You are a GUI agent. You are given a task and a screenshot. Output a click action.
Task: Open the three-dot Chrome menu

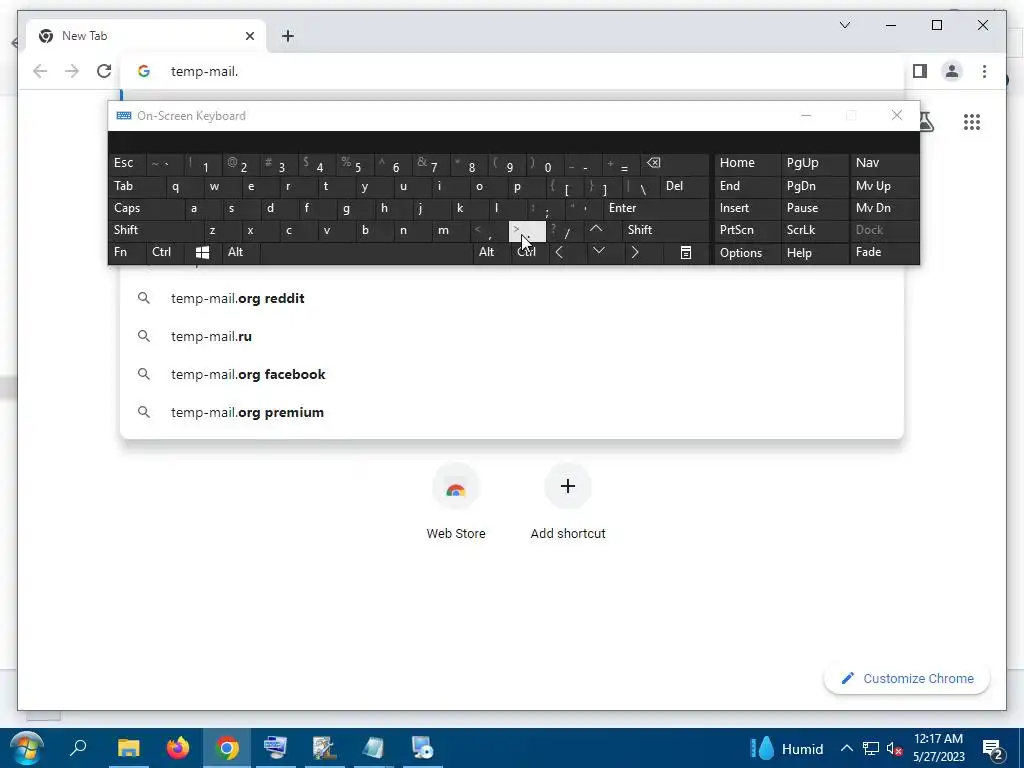coord(984,71)
